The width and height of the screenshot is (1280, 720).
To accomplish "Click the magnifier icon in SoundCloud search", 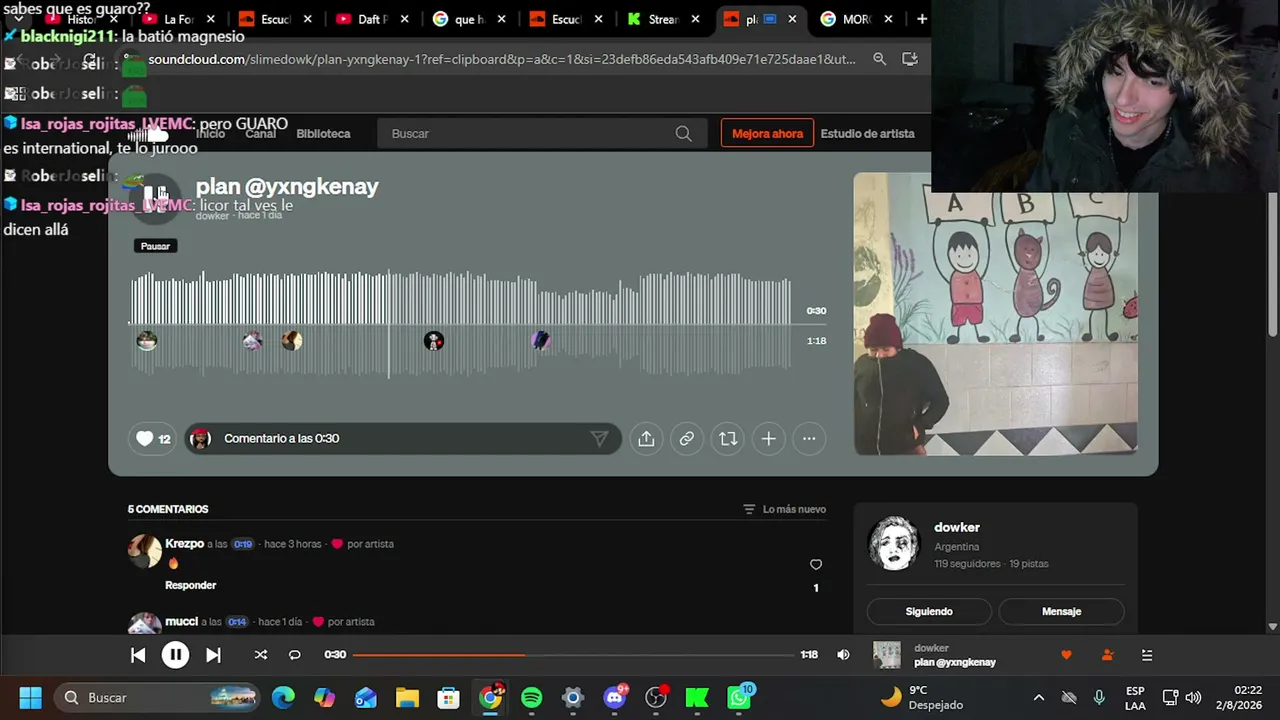I will (683, 133).
